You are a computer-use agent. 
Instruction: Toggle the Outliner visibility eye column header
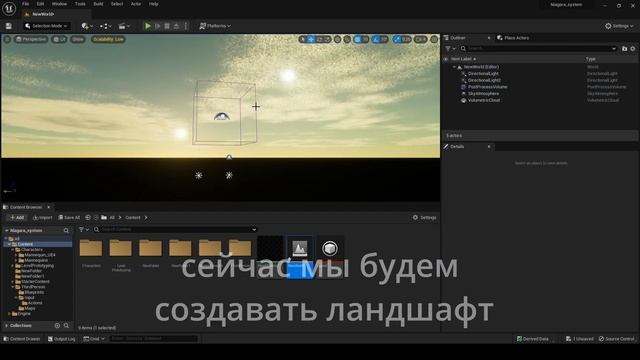coord(445,59)
